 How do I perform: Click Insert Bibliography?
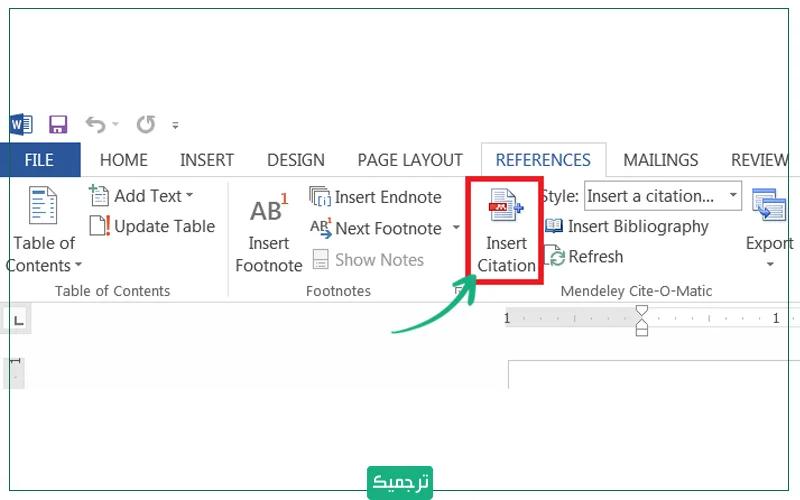click(x=626, y=227)
